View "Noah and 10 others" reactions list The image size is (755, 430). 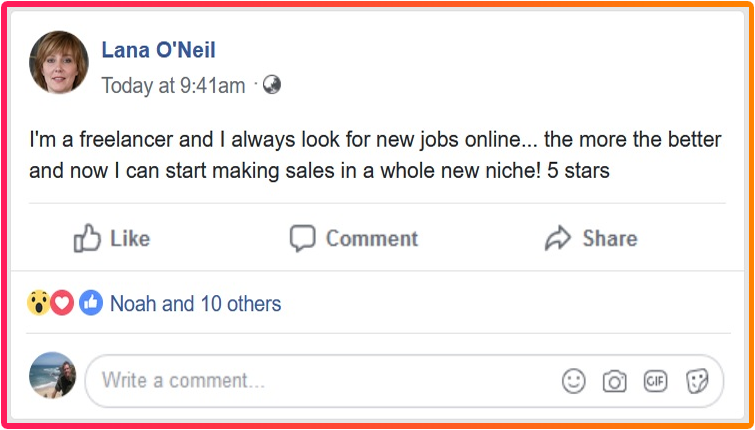[x=195, y=303]
